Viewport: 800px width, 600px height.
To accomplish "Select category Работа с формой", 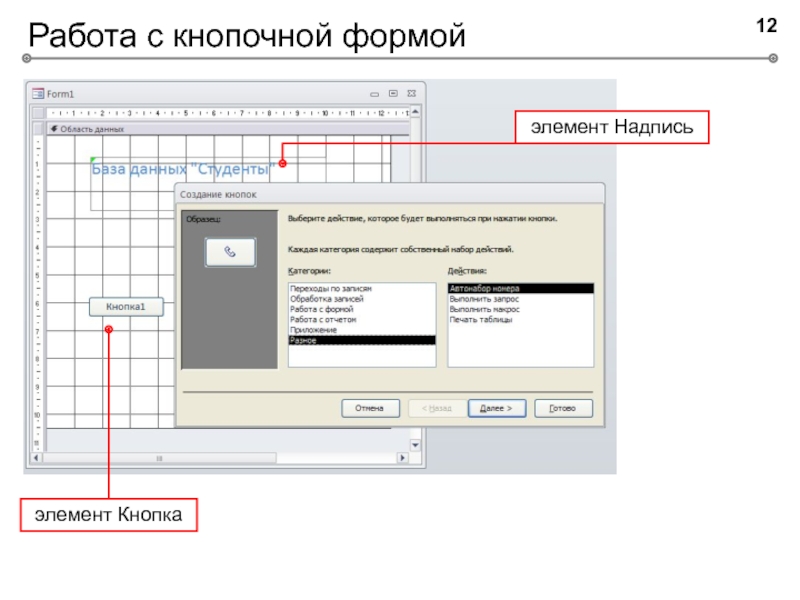I will coord(362,309).
